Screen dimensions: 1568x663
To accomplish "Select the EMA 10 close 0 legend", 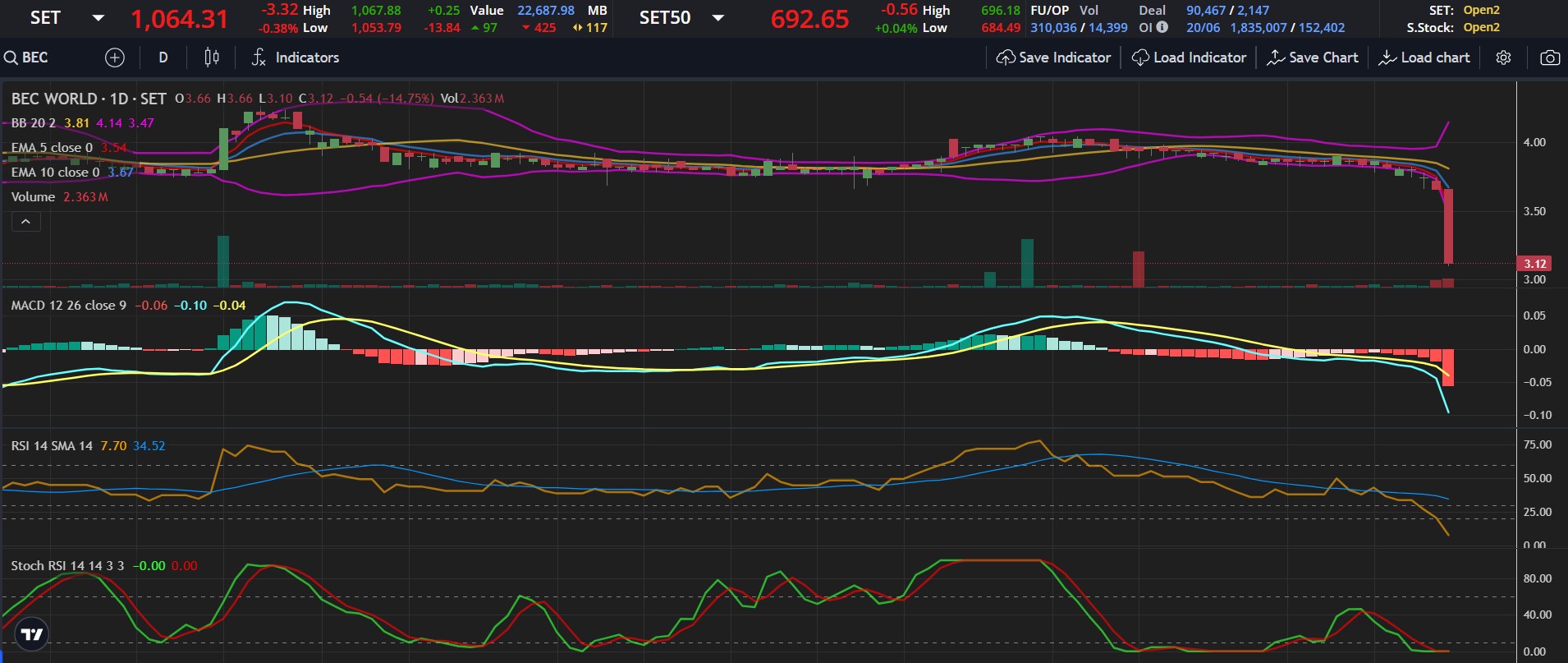I will (55, 173).
